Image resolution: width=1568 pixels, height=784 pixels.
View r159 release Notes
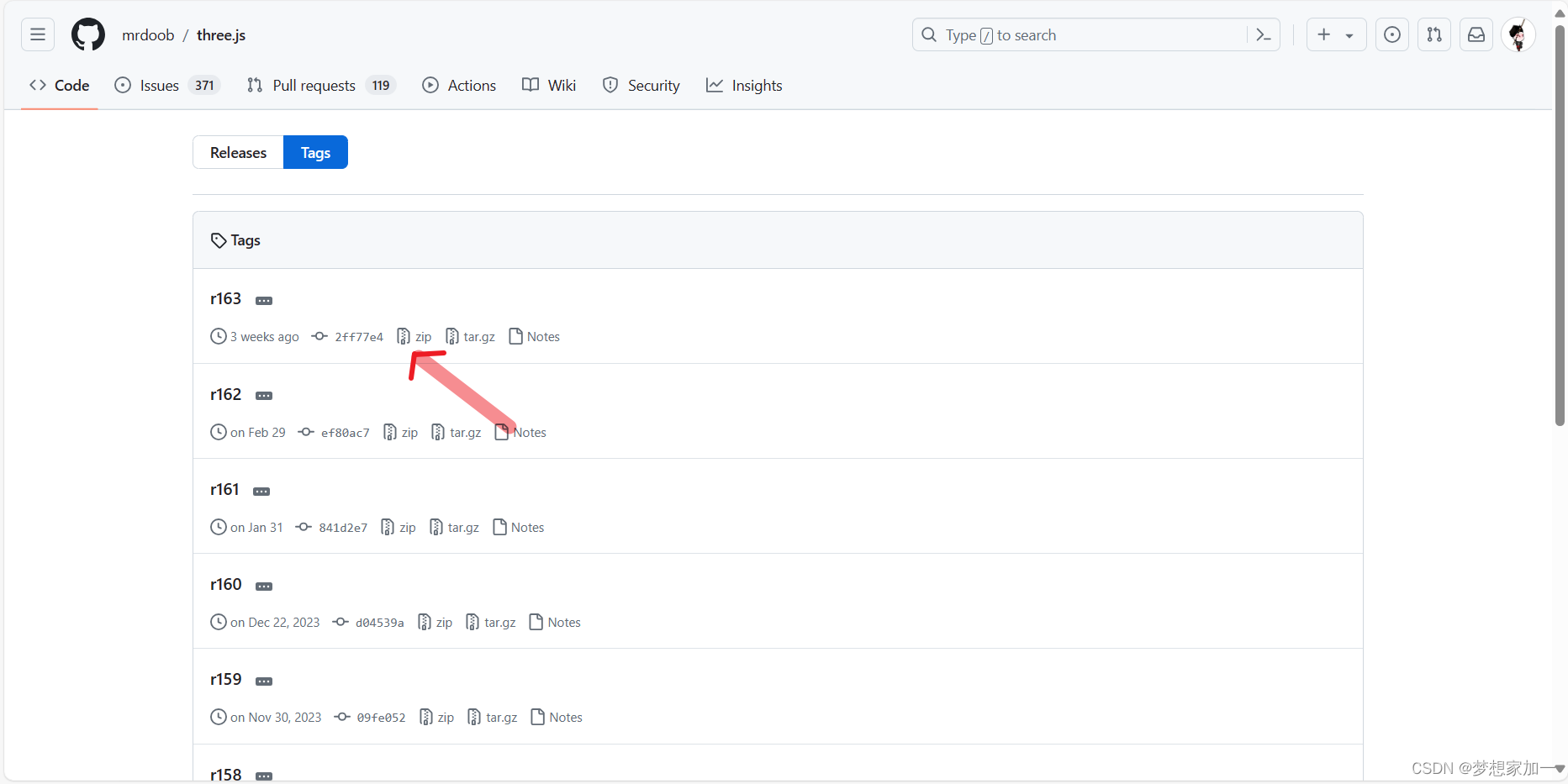click(x=557, y=717)
